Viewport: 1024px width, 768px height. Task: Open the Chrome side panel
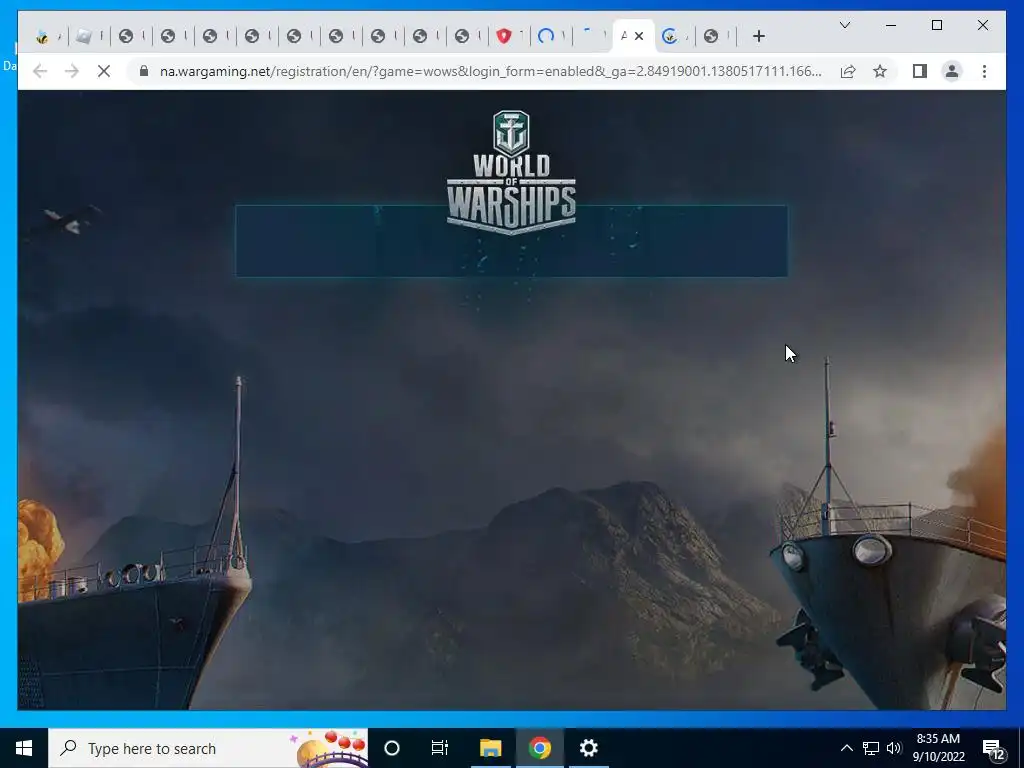click(920, 71)
